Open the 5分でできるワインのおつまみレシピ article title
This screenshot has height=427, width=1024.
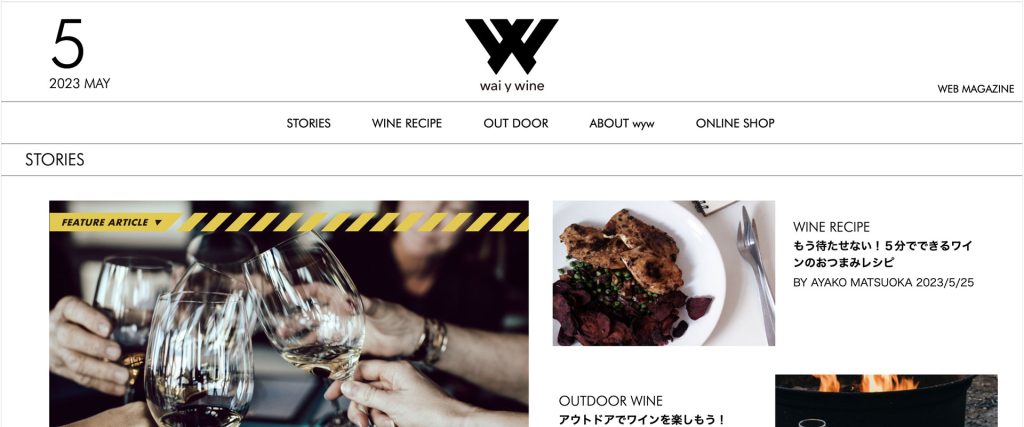click(x=882, y=254)
